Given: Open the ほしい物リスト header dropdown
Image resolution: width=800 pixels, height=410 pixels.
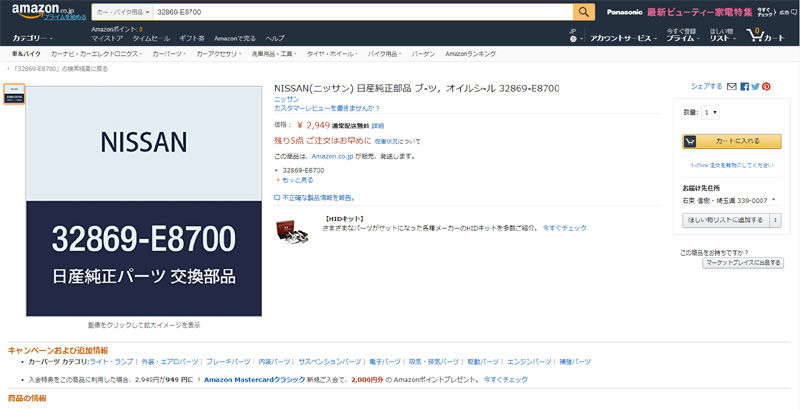Looking at the screenshot, I should [x=722, y=35].
